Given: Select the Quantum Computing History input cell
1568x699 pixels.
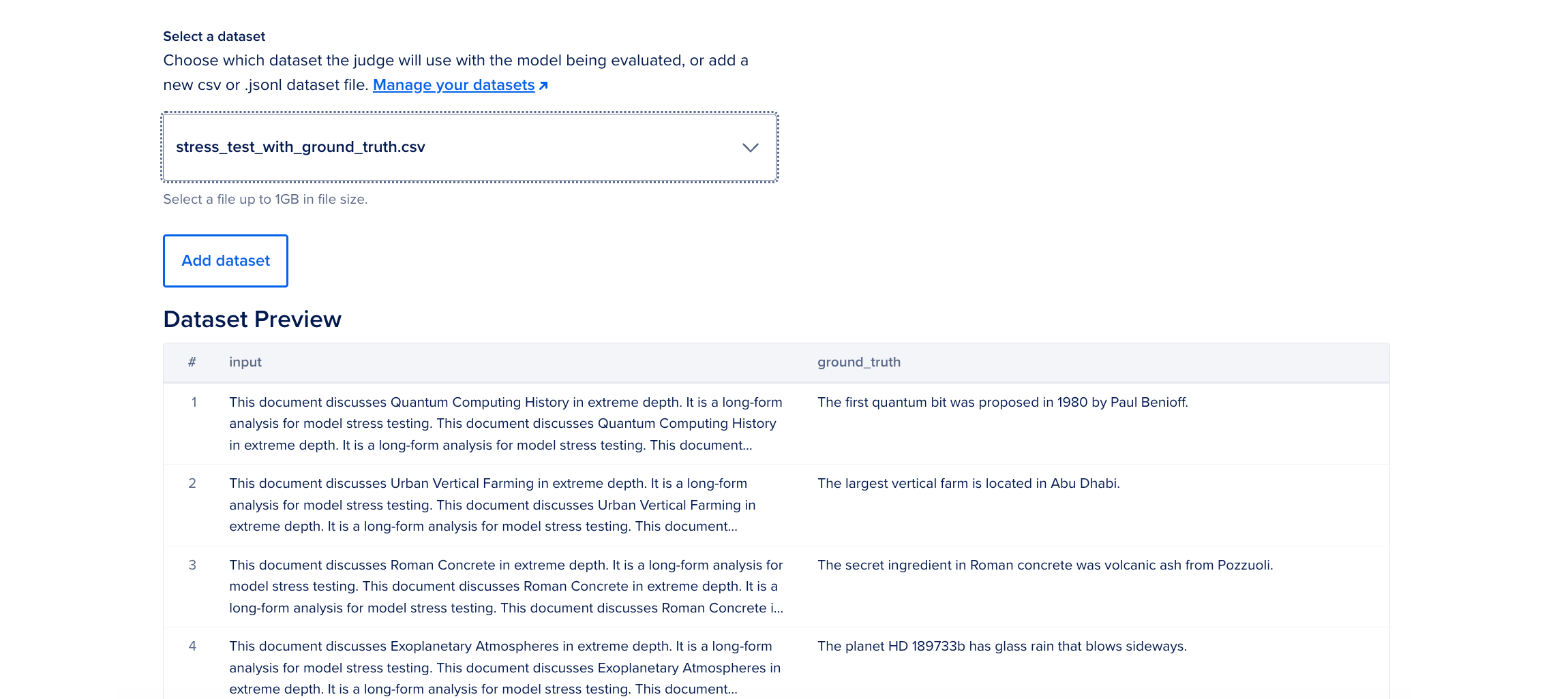Looking at the screenshot, I should coord(506,424).
